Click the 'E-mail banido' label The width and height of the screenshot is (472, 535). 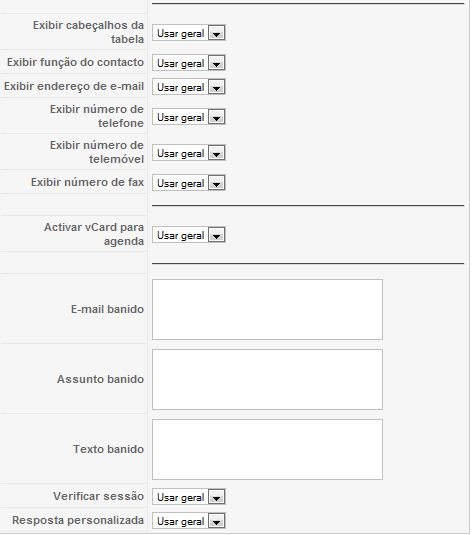[107, 309]
